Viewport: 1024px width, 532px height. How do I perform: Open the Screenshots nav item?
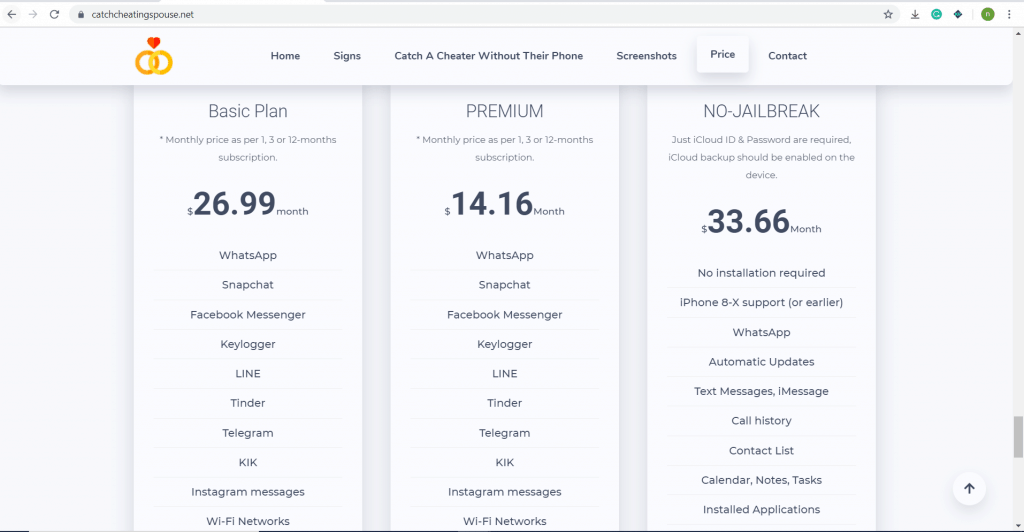click(x=647, y=55)
